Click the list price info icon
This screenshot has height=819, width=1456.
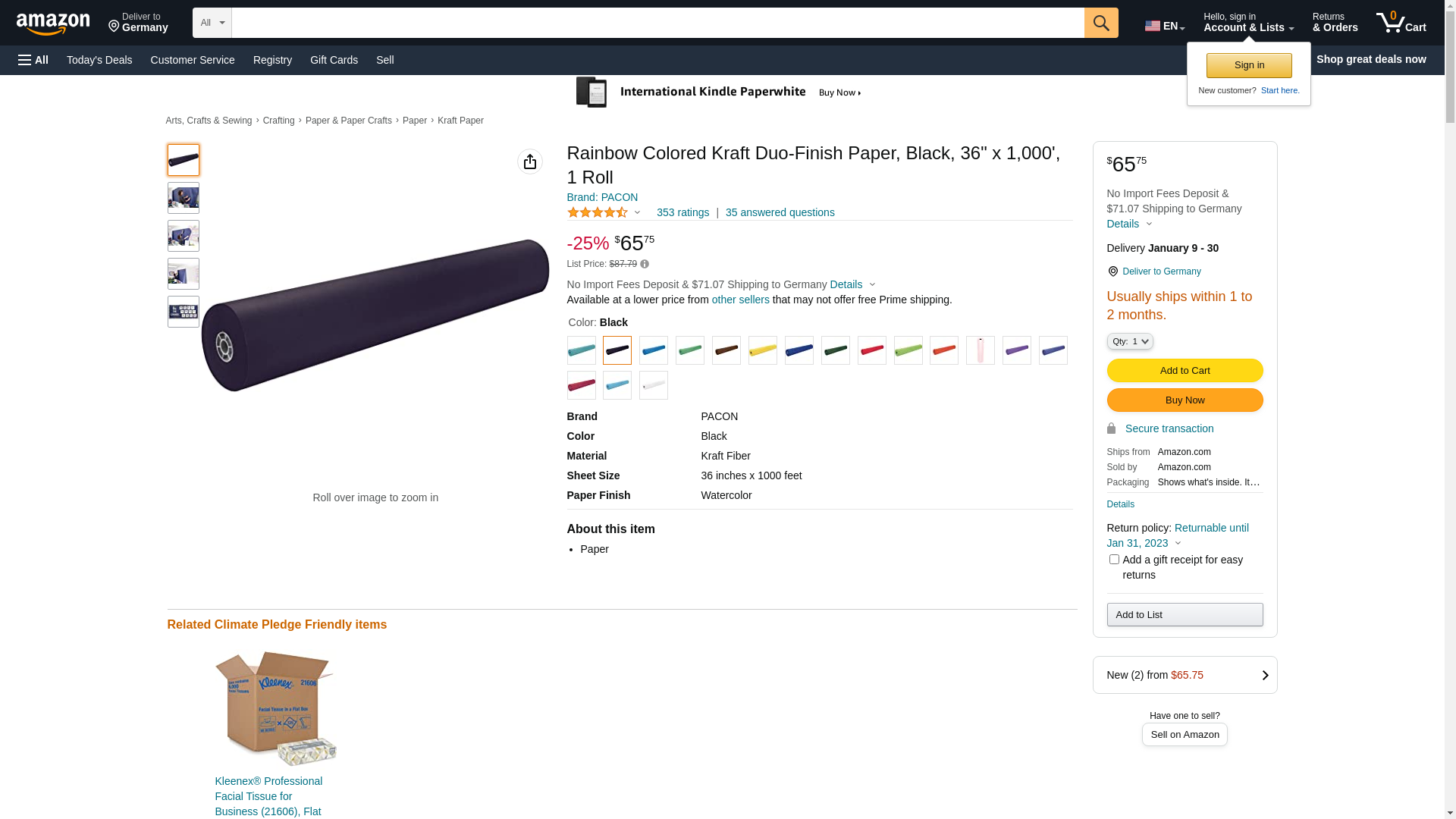pyautogui.click(x=645, y=264)
